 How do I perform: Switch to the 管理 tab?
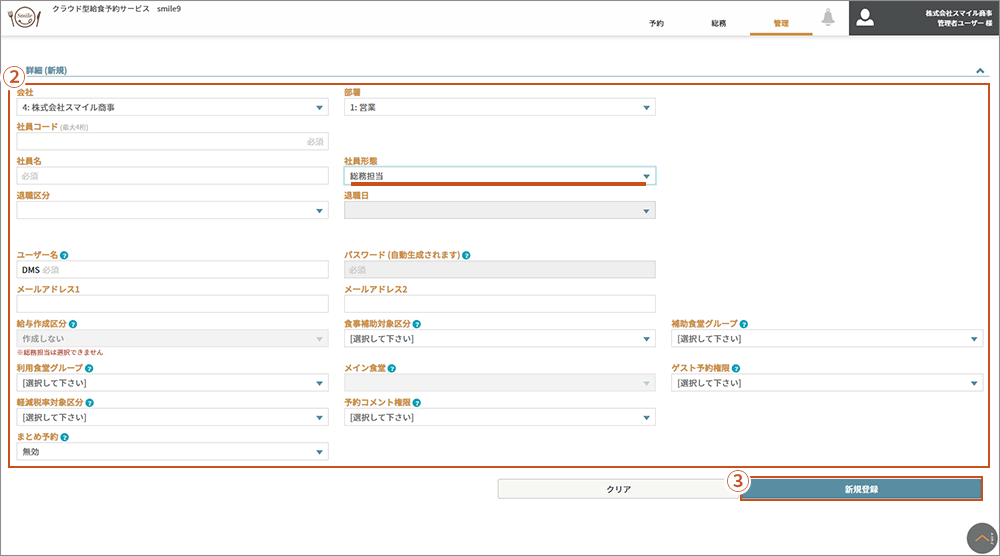tap(781, 23)
